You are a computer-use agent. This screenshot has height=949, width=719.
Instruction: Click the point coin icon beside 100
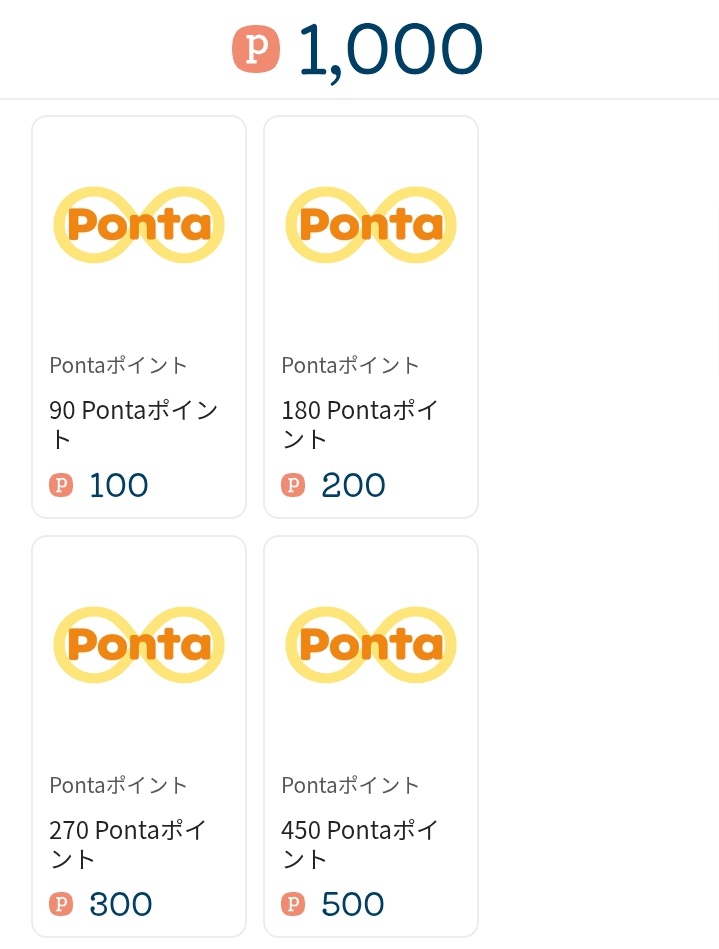61,486
